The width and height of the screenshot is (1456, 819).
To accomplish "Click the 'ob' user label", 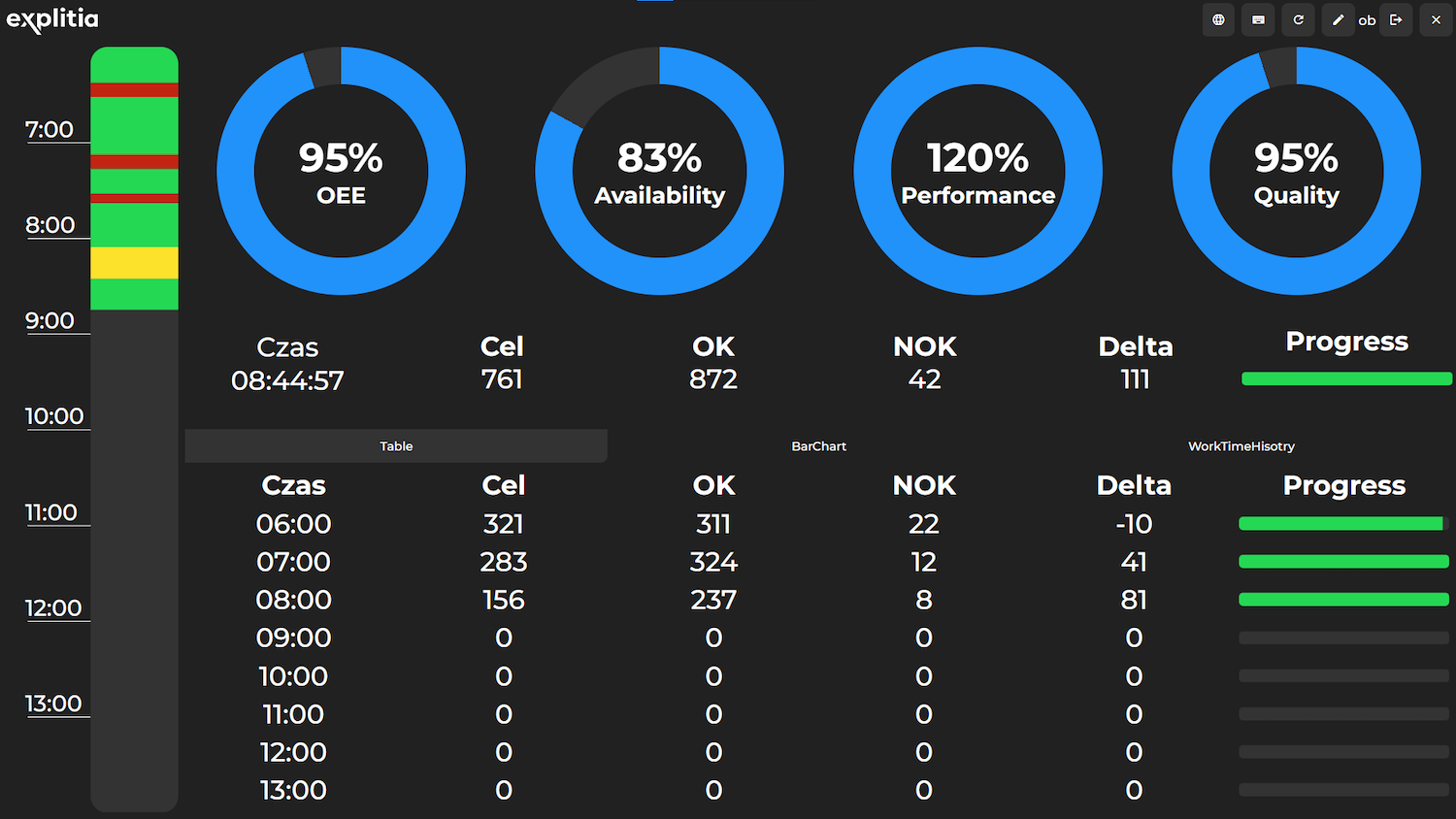I will (1367, 20).
